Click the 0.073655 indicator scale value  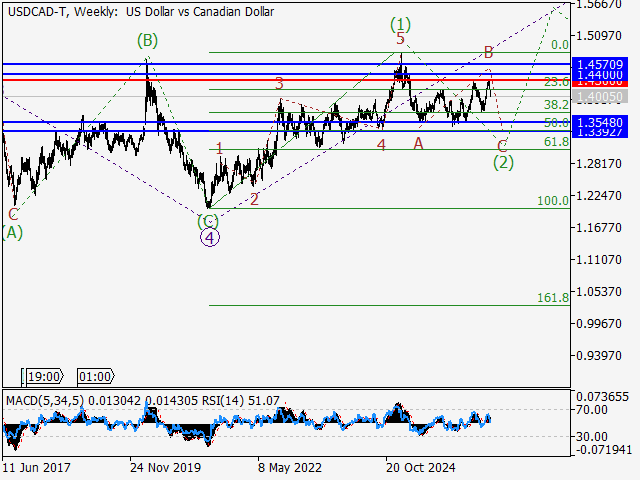click(602, 397)
